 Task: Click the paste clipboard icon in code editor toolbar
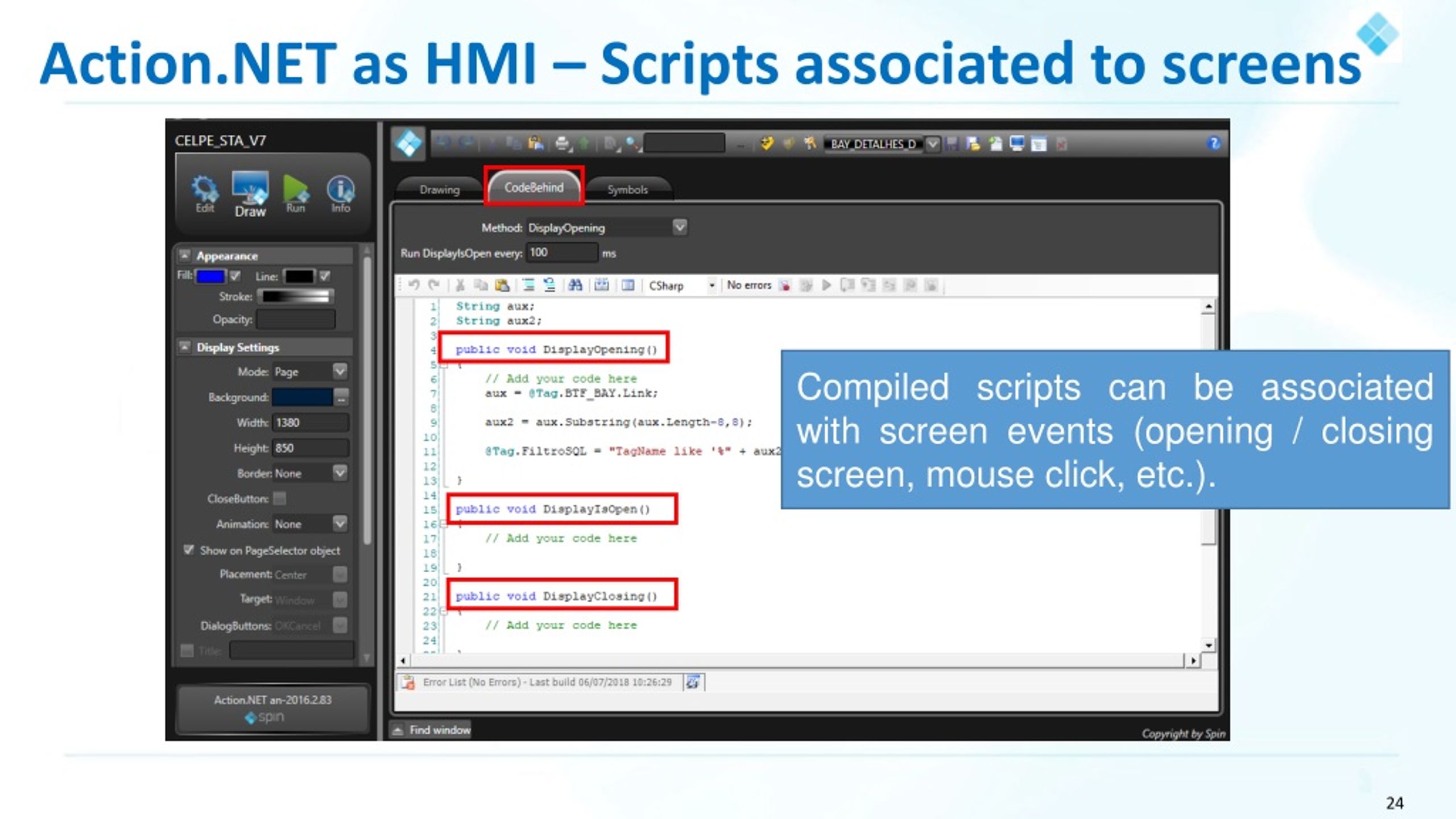point(502,285)
